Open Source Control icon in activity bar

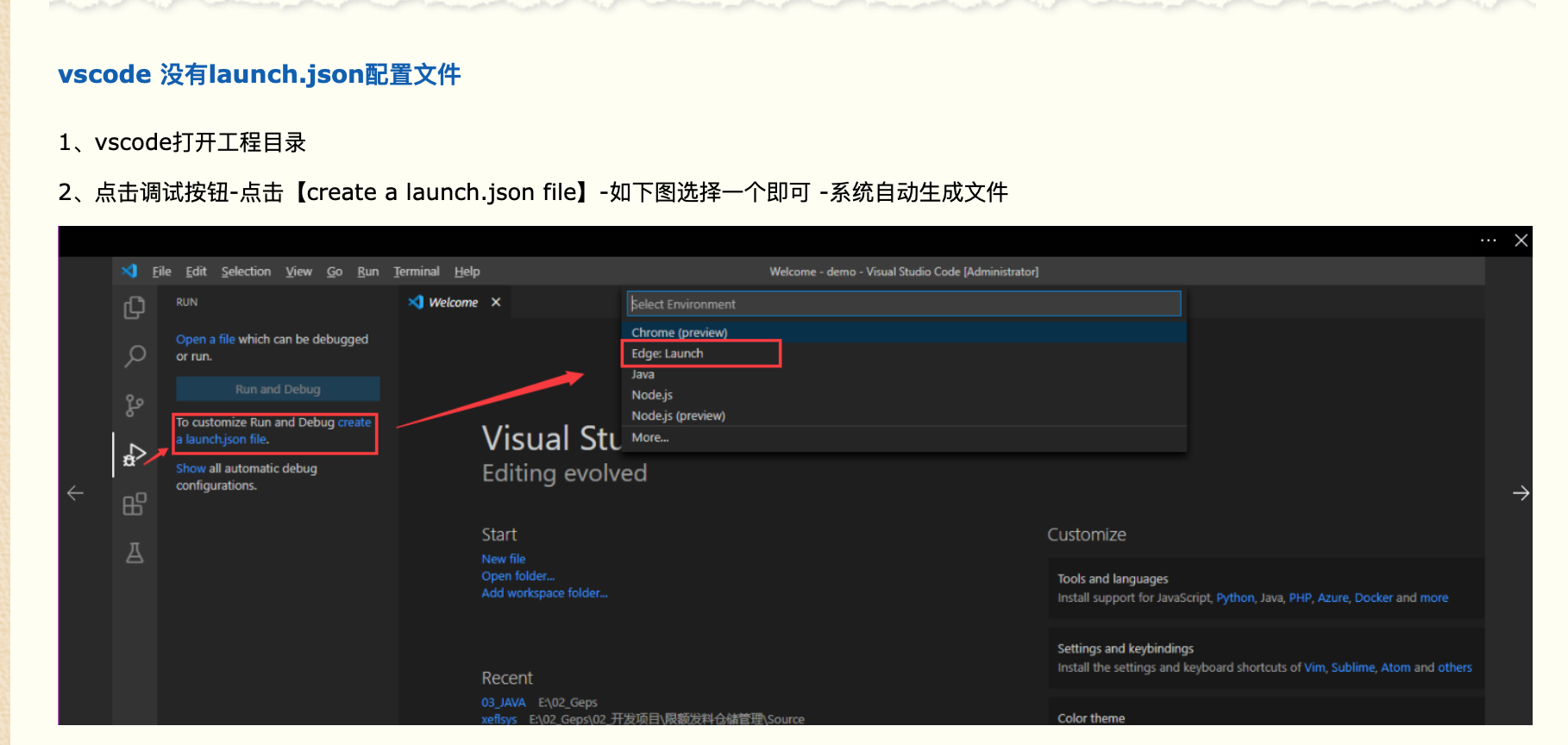coord(135,405)
